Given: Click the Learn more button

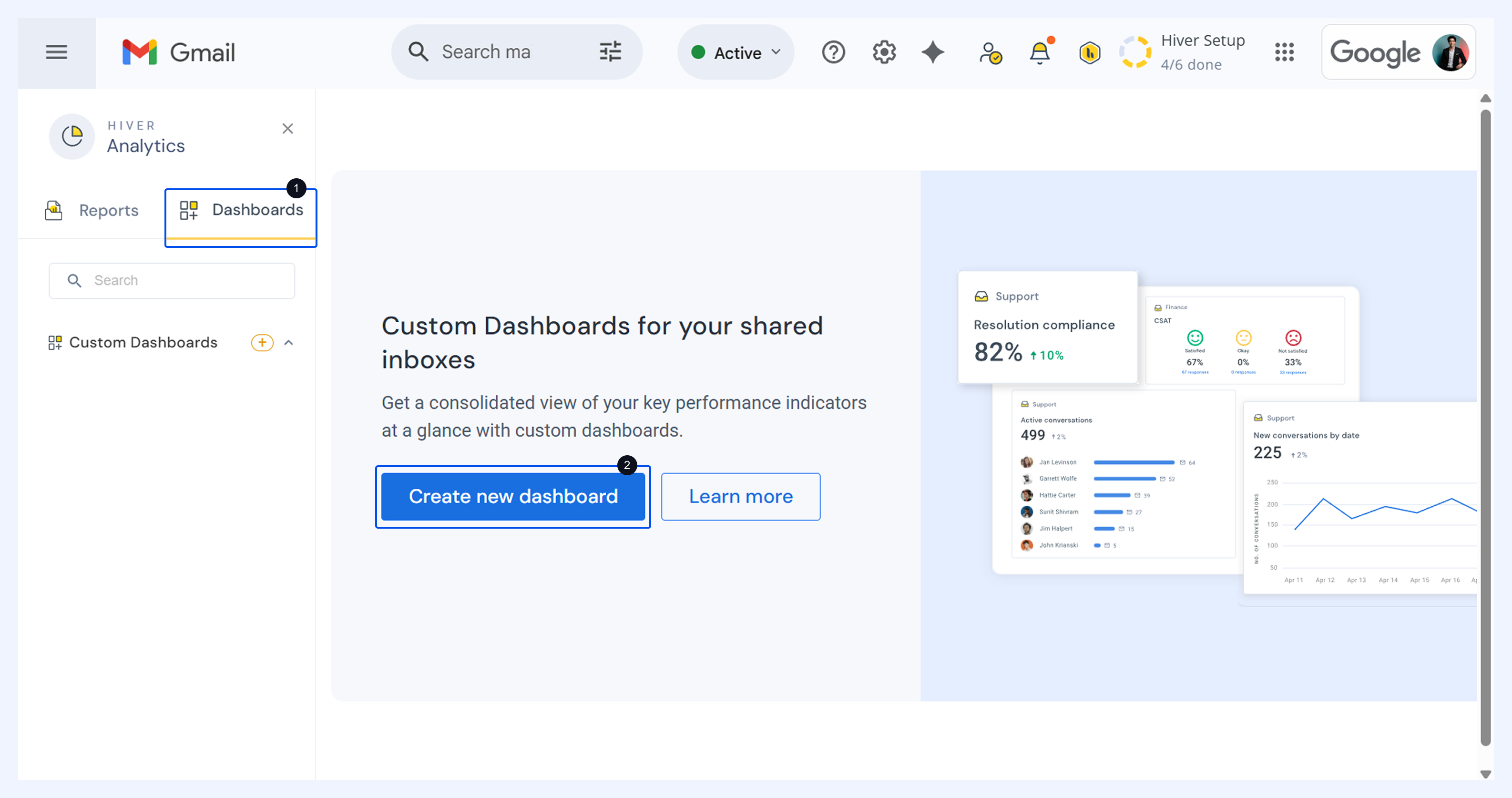Looking at the screenshot, I should pyautogui.click(x=741, y=497).
